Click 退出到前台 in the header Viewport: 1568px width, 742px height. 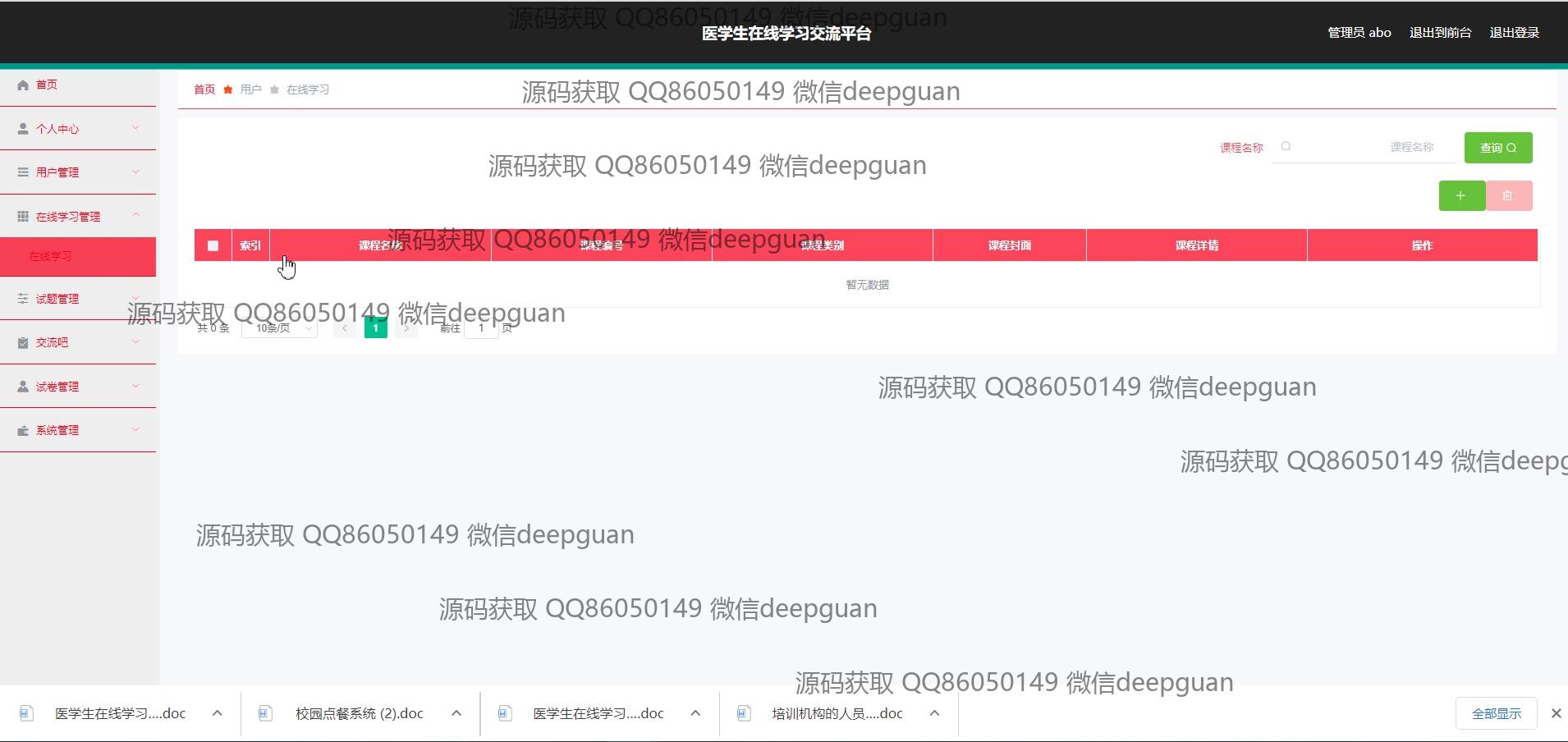[1441, 33]
